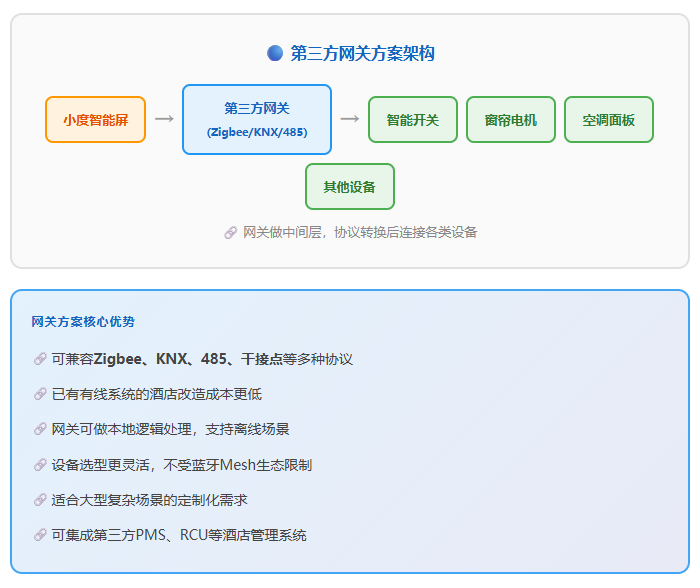Viewport: 700px width, 588px height.
Task: Click the 可集成第三方PMS、RCU等酒店管理系统 text
Action: (x=179, y=535)
